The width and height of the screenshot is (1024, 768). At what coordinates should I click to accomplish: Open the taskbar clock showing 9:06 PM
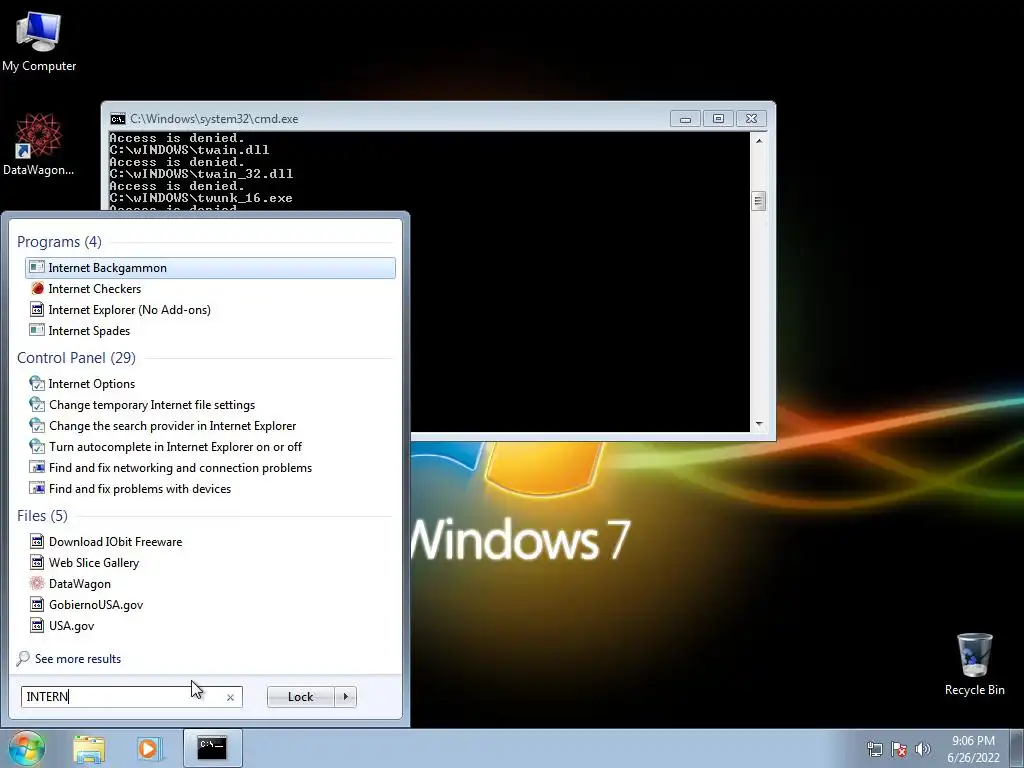click(x=973, y=749)
